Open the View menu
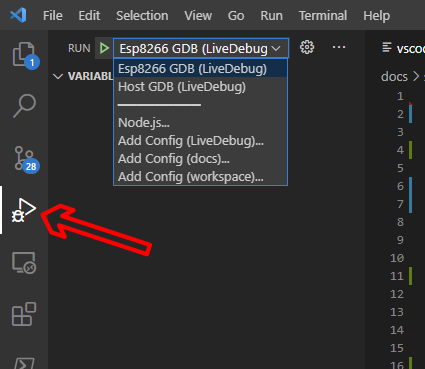The image size is (425, 369). point(198,16)
